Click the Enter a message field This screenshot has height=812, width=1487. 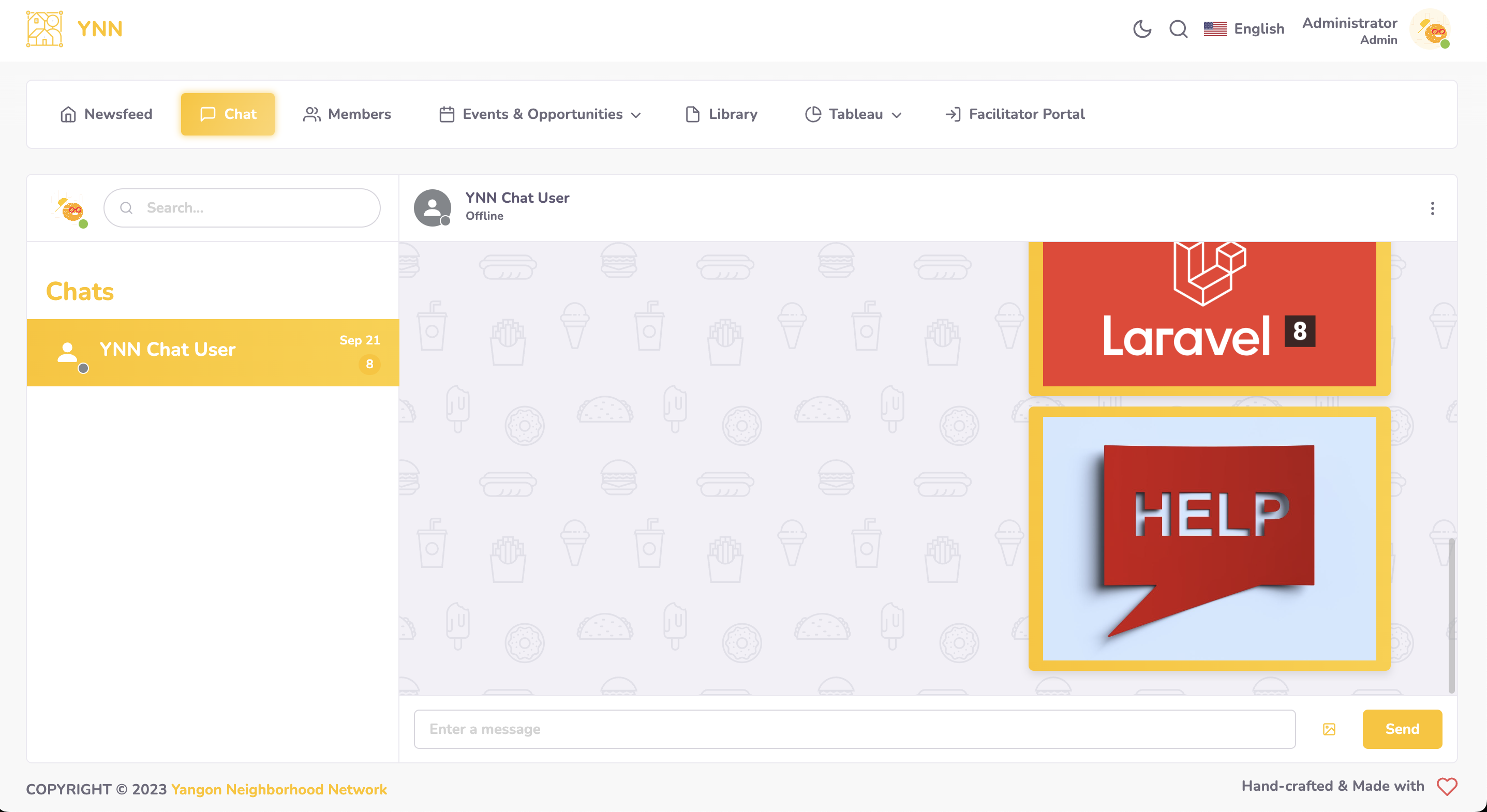(x=854, y=729)
